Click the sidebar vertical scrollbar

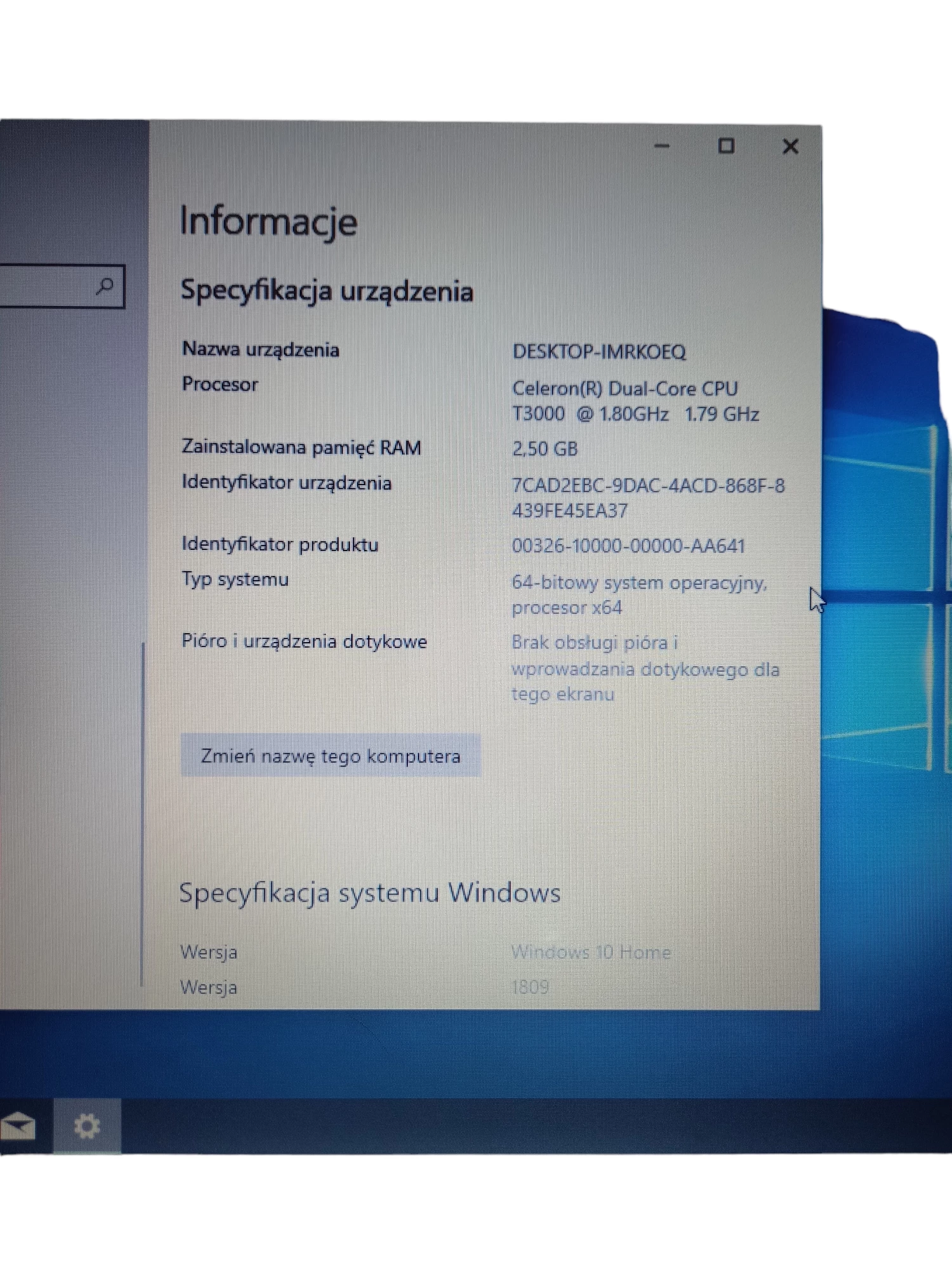point(143,813)
